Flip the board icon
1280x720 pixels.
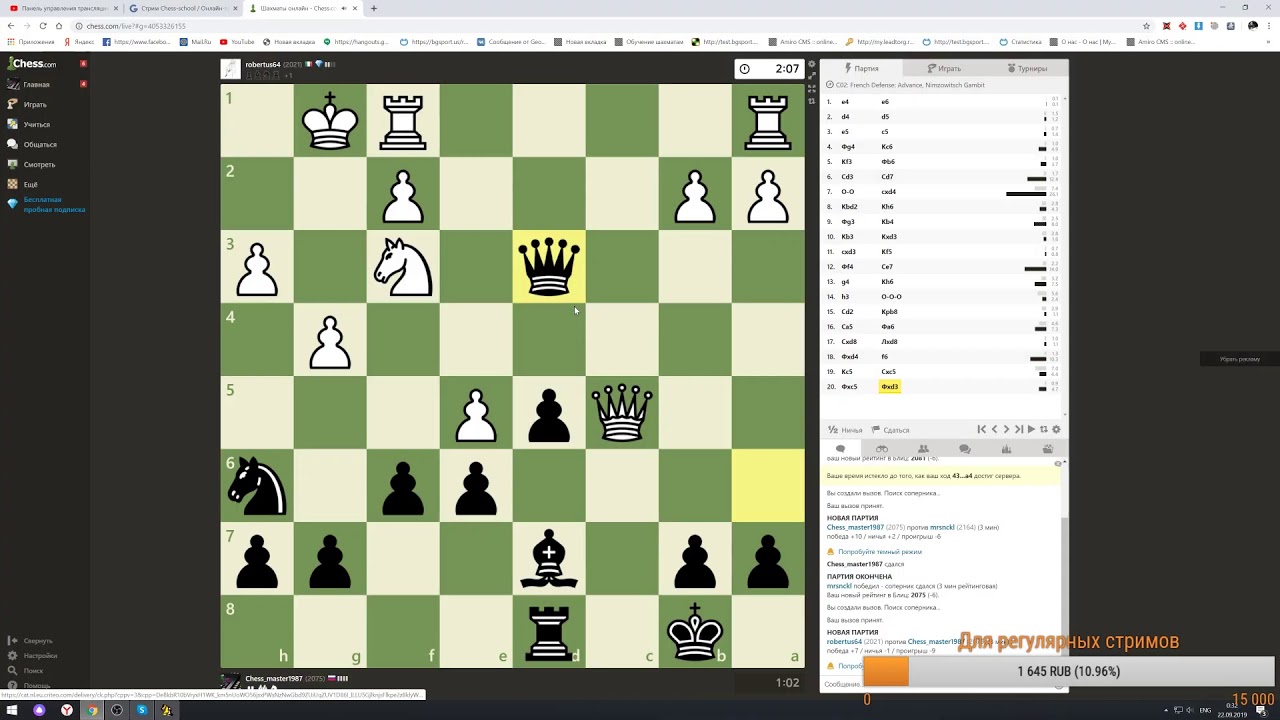pos(1044,430)
